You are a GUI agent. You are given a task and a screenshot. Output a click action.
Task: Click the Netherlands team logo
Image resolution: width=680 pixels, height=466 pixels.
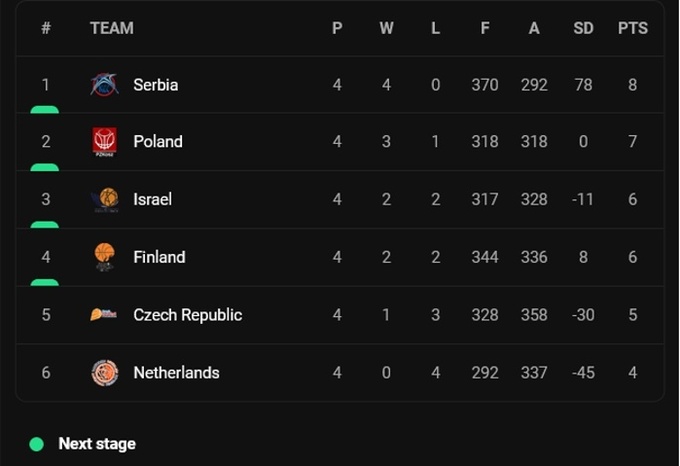pos(104,373)
